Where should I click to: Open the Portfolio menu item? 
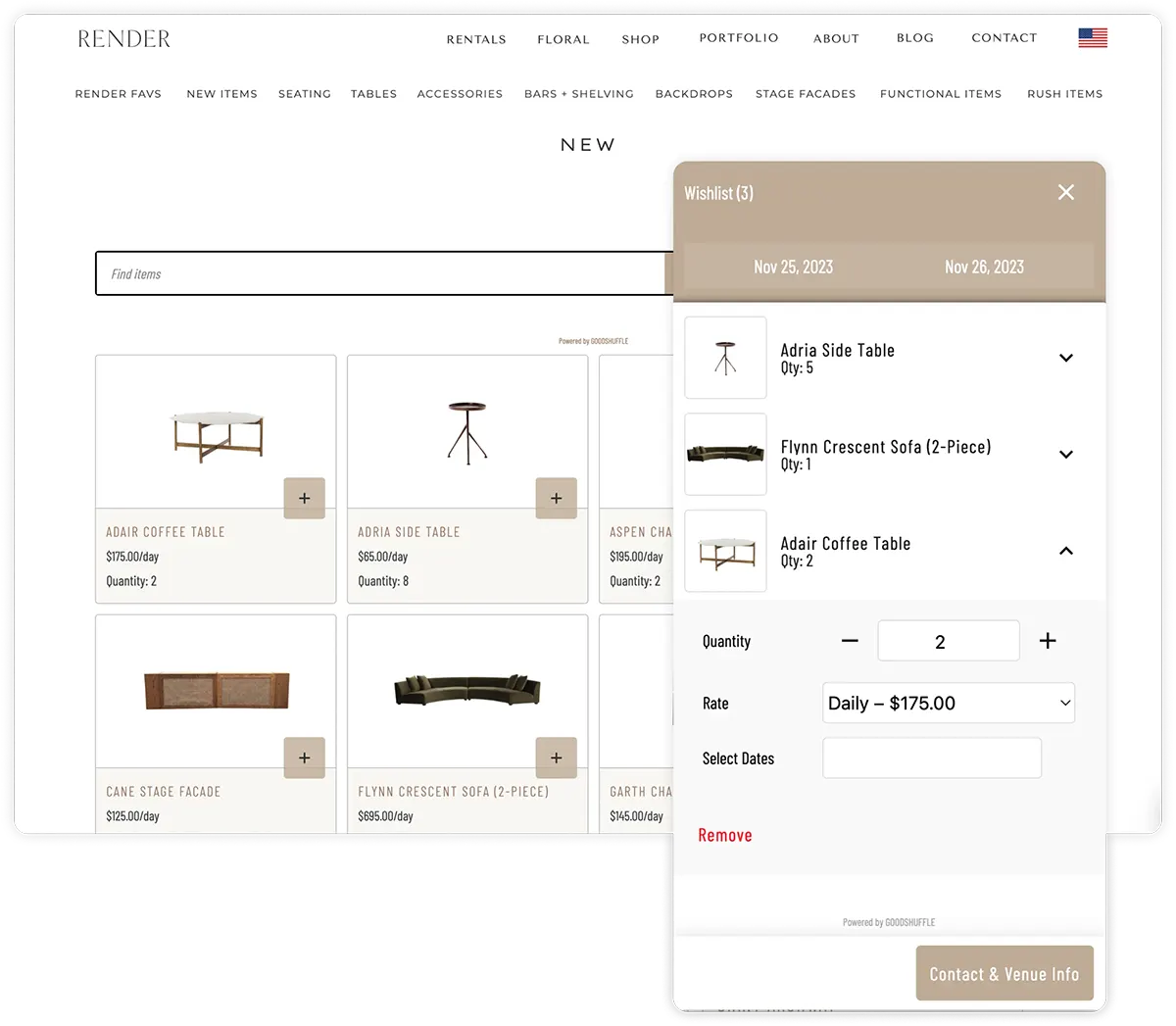coord(738,38)
